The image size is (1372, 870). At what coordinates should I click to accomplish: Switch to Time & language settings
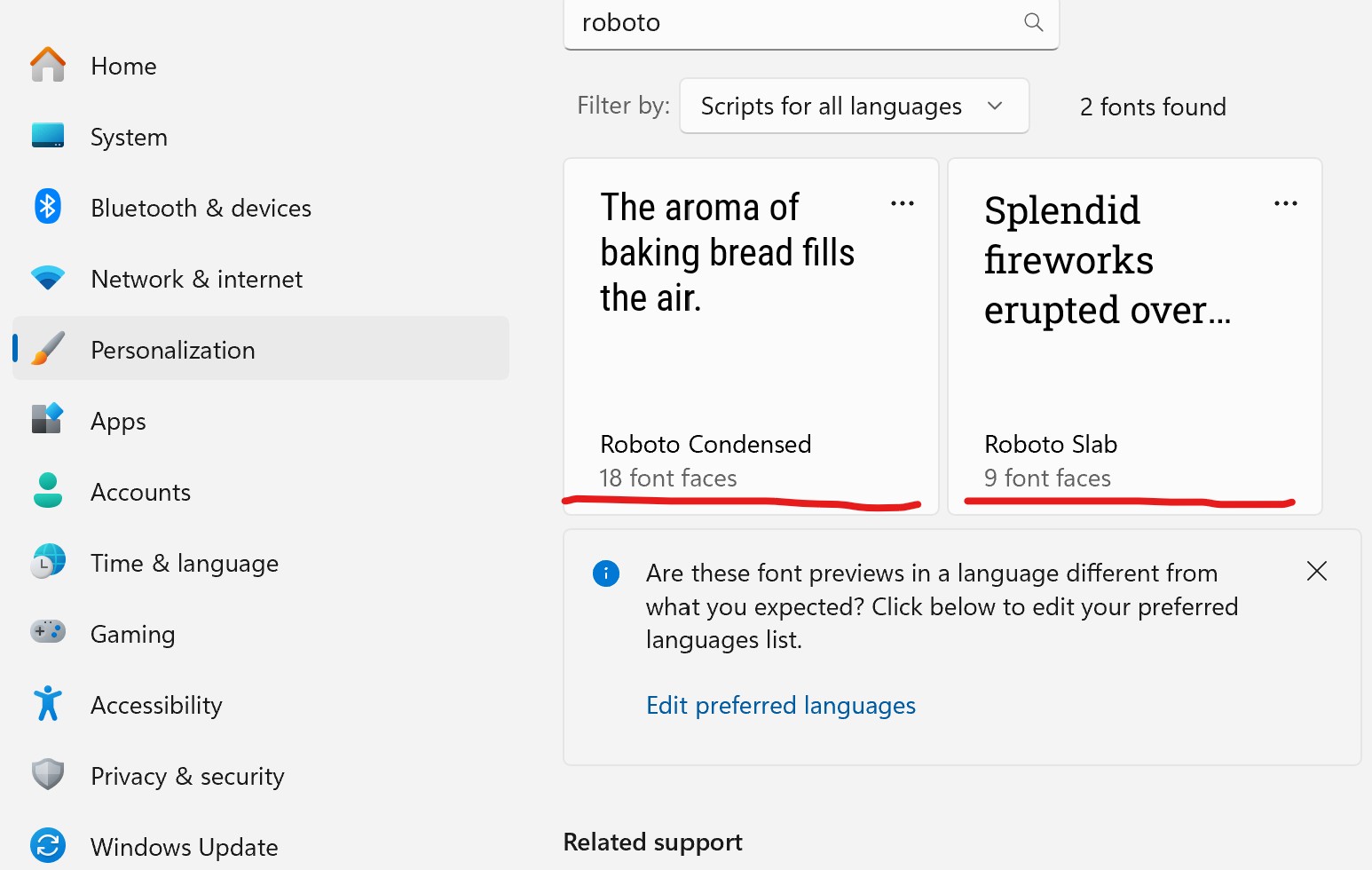pos(48,562)
